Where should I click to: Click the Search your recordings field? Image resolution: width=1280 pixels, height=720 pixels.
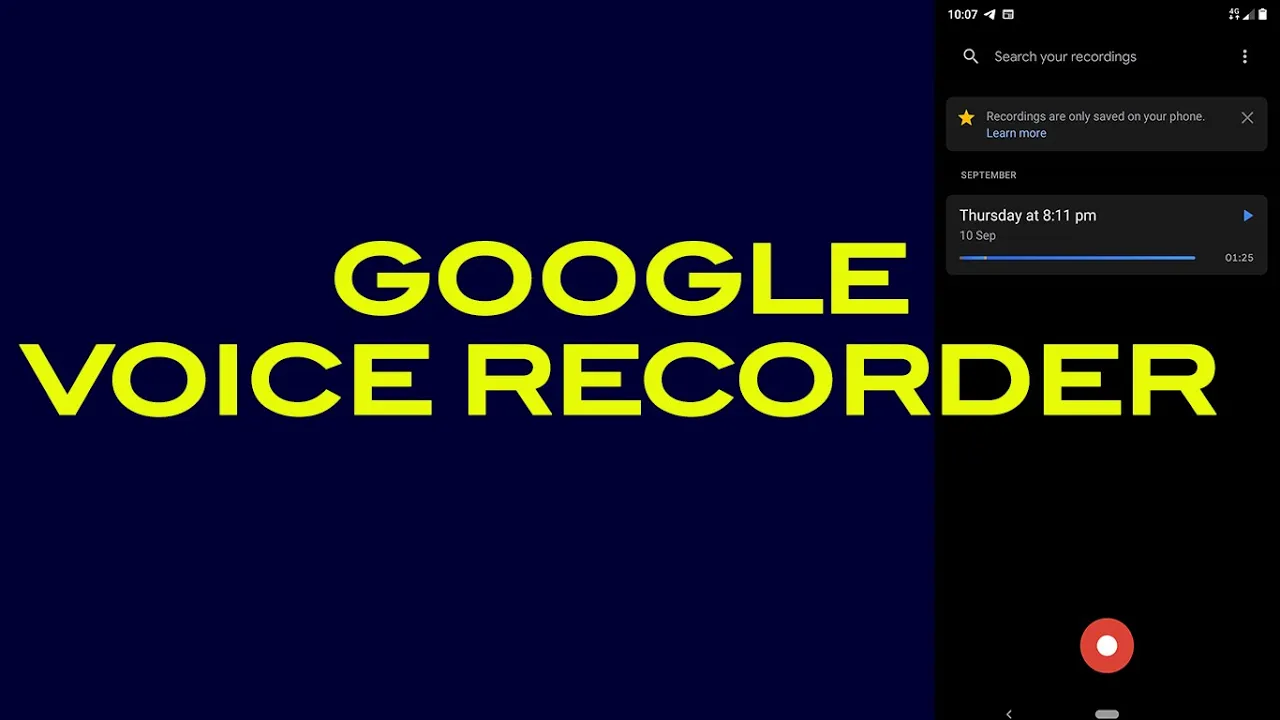coord(1065,57)
